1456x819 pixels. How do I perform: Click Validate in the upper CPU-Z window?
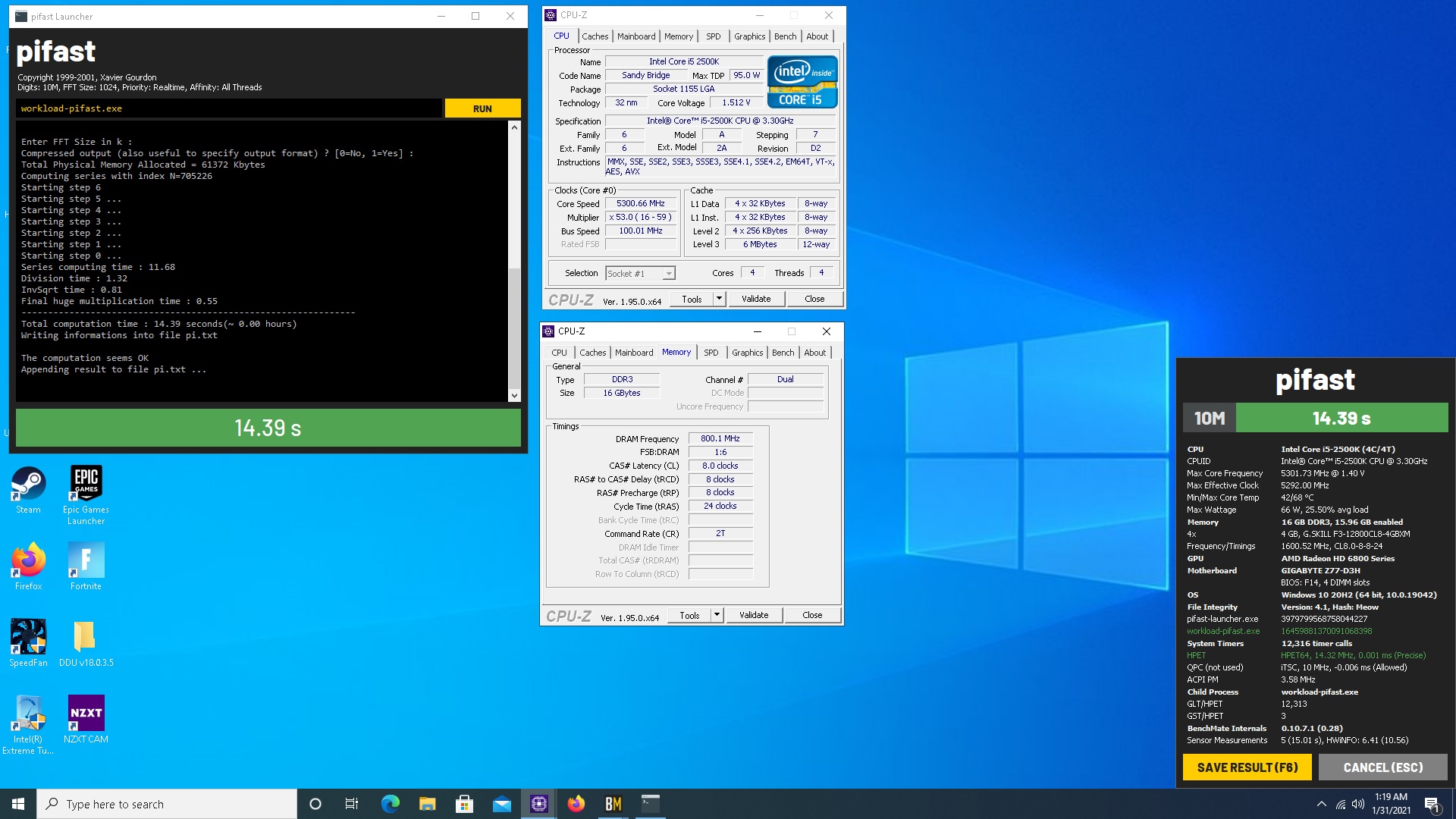pos(756,299)
